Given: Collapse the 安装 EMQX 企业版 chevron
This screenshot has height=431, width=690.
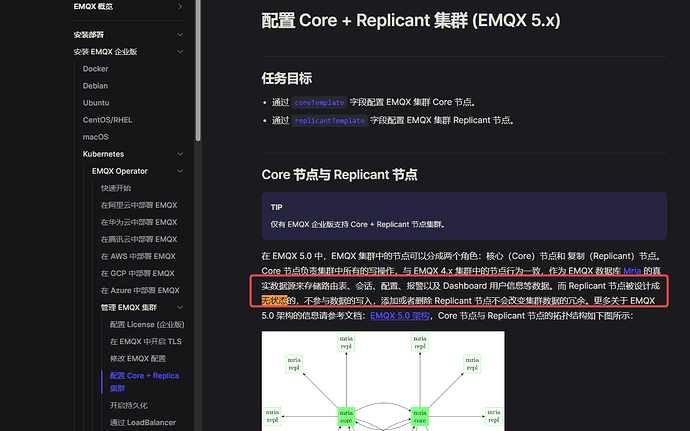Looking at the screenshot, I should 180,51.
